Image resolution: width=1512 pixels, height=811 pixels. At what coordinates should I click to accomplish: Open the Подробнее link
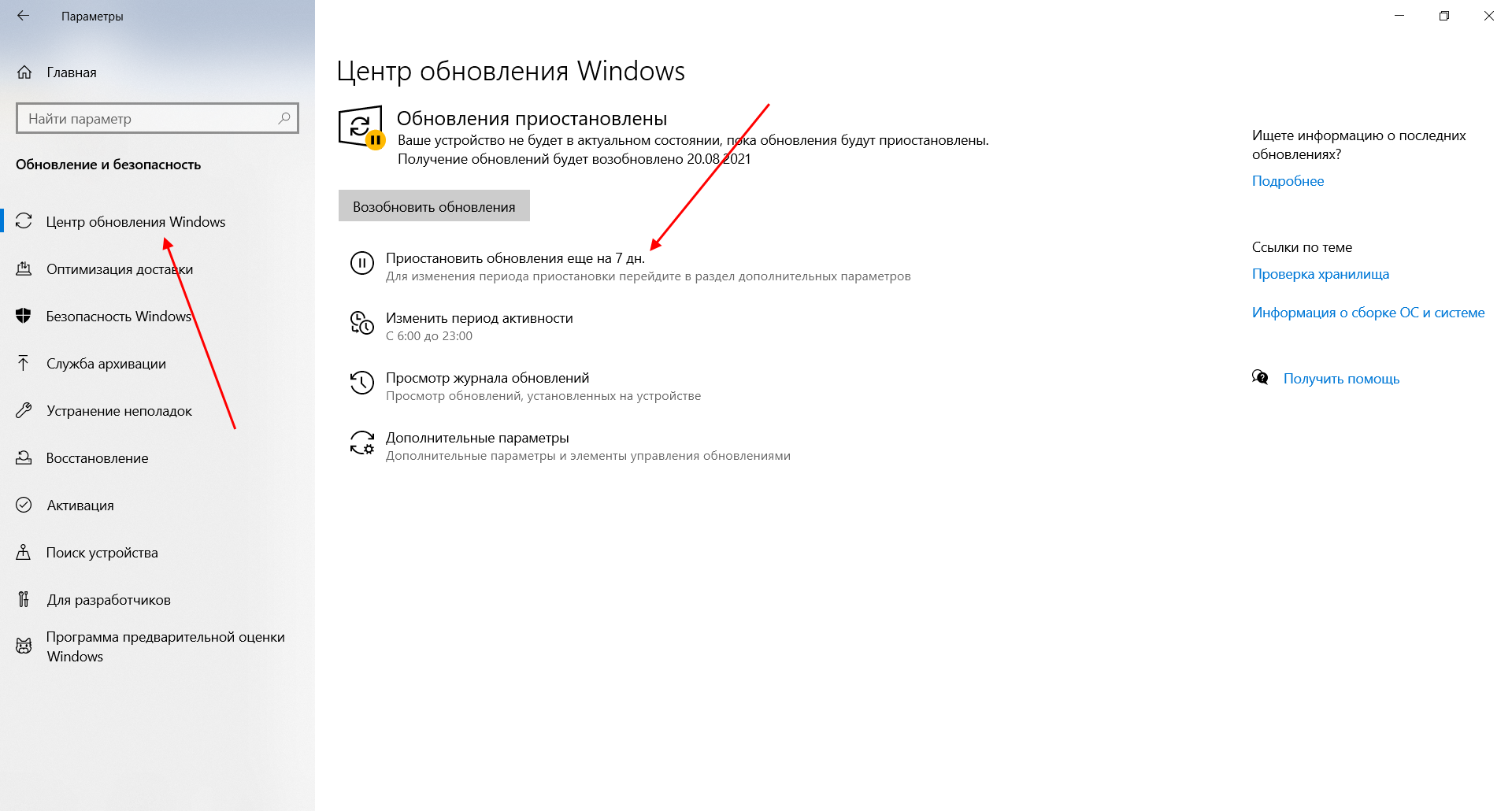click(x=1288, y=181)
